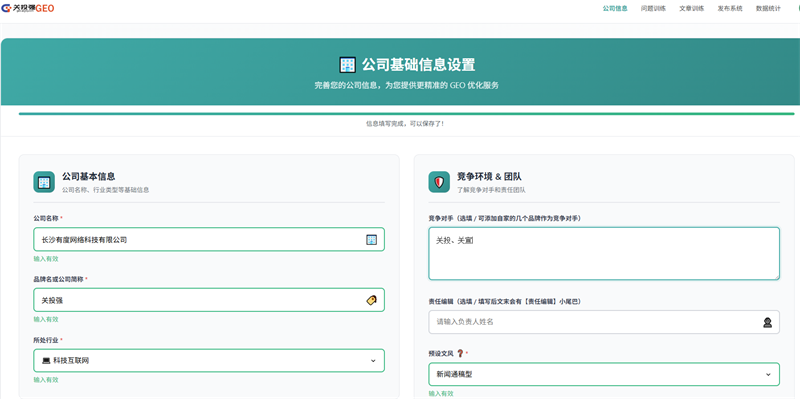
Task: Edit the 公司名称 input field
Action: [209, 239]
